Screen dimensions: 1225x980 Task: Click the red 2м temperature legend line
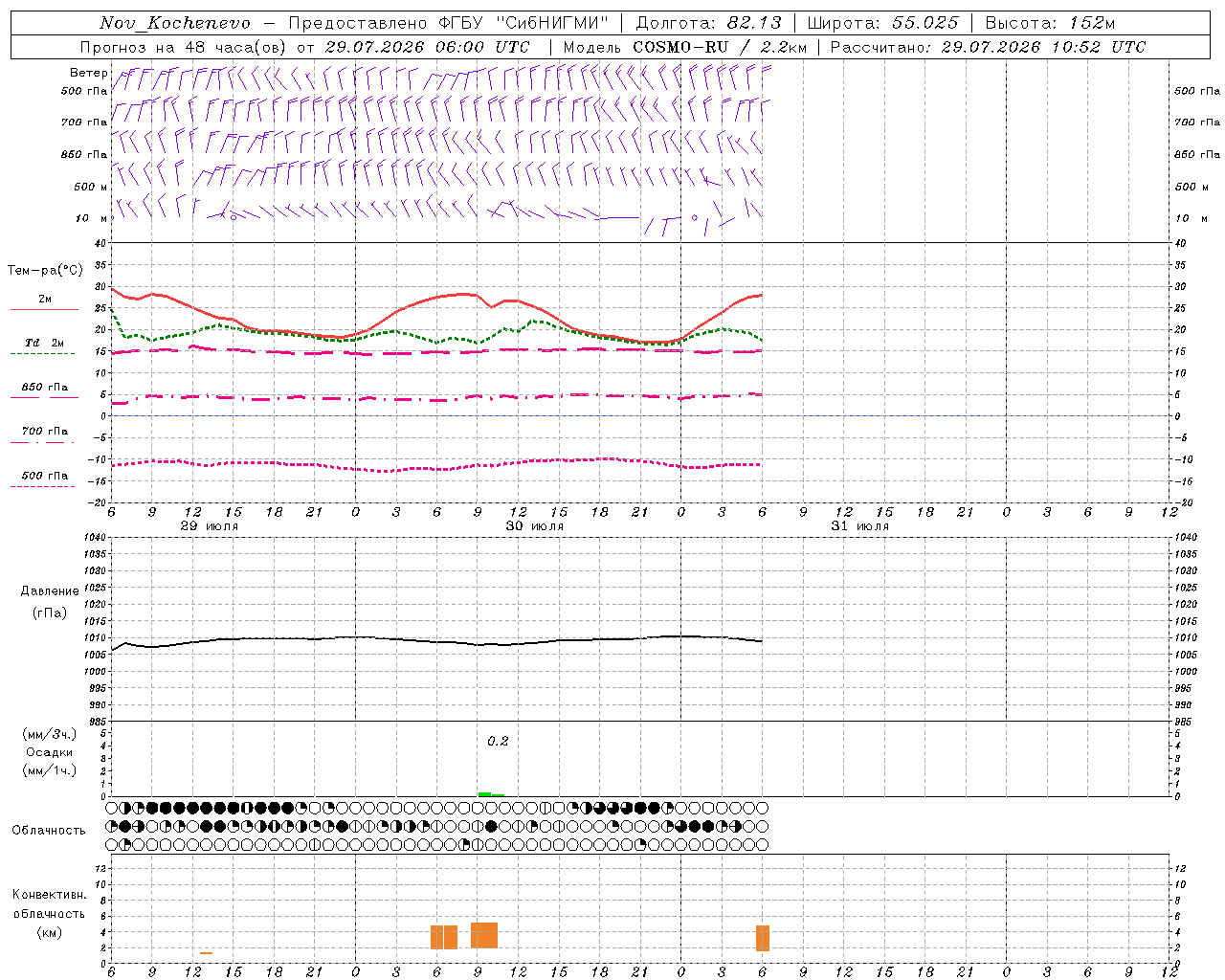point(44,310)
